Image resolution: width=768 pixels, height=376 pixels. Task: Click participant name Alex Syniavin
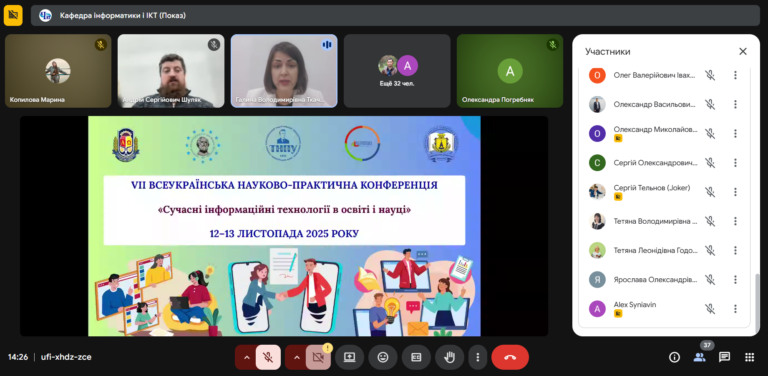[x=635, y=305]
